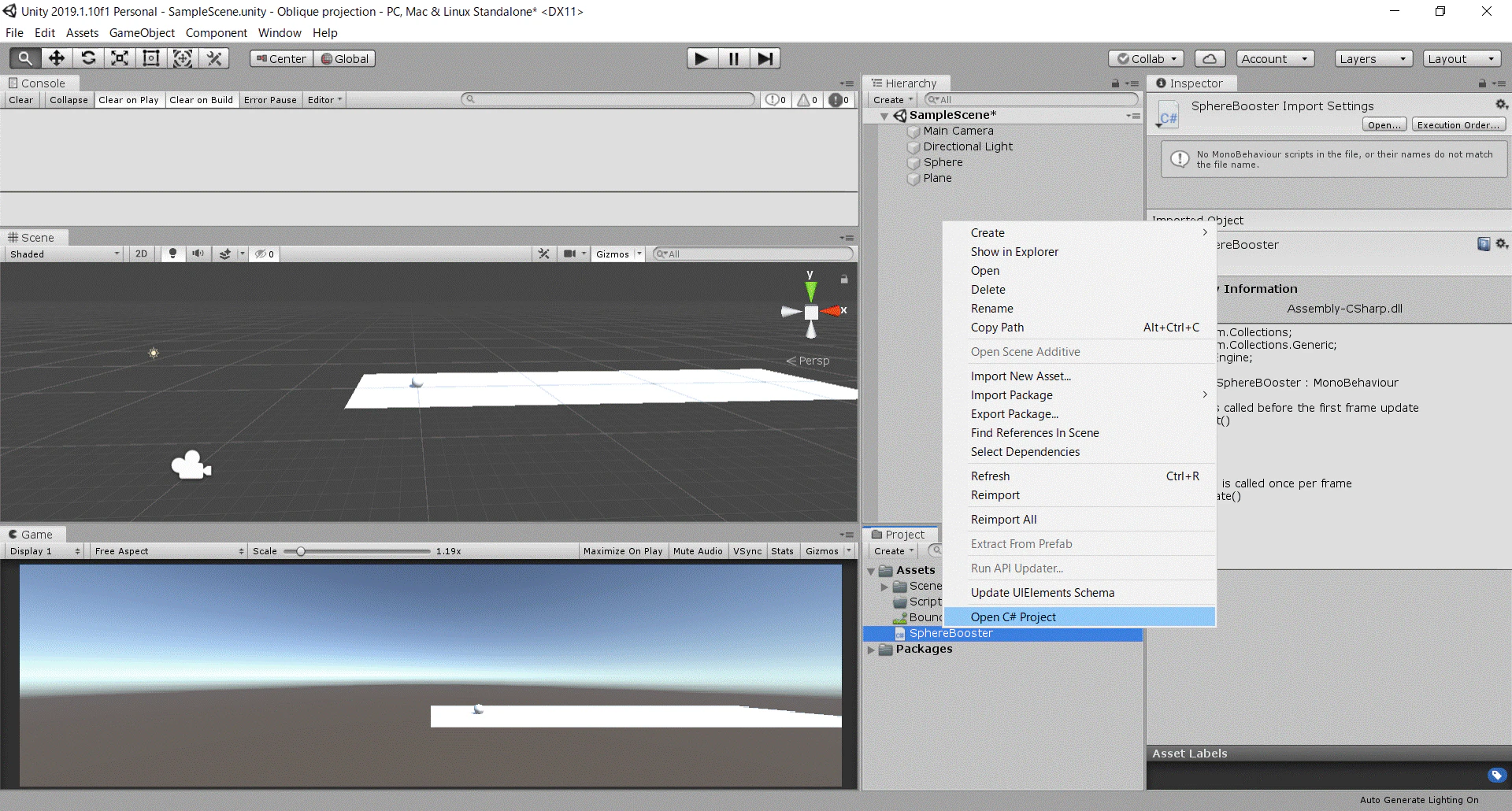Image resolution: width=1512 pixels, height=811 pixels.
Task: Open the Display 1 dropdown
Action: pyautogui.click(x=44, y=551)
